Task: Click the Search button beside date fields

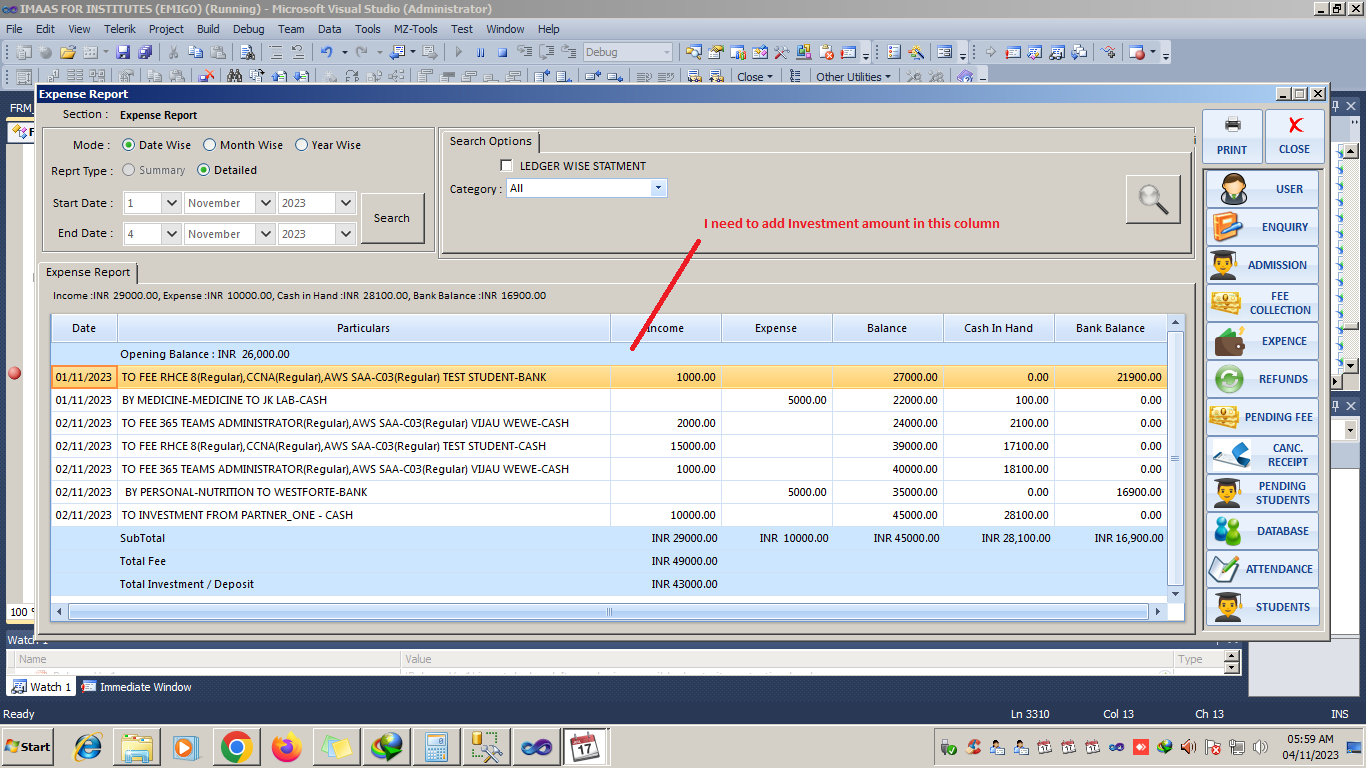Action: click(392, 218)
